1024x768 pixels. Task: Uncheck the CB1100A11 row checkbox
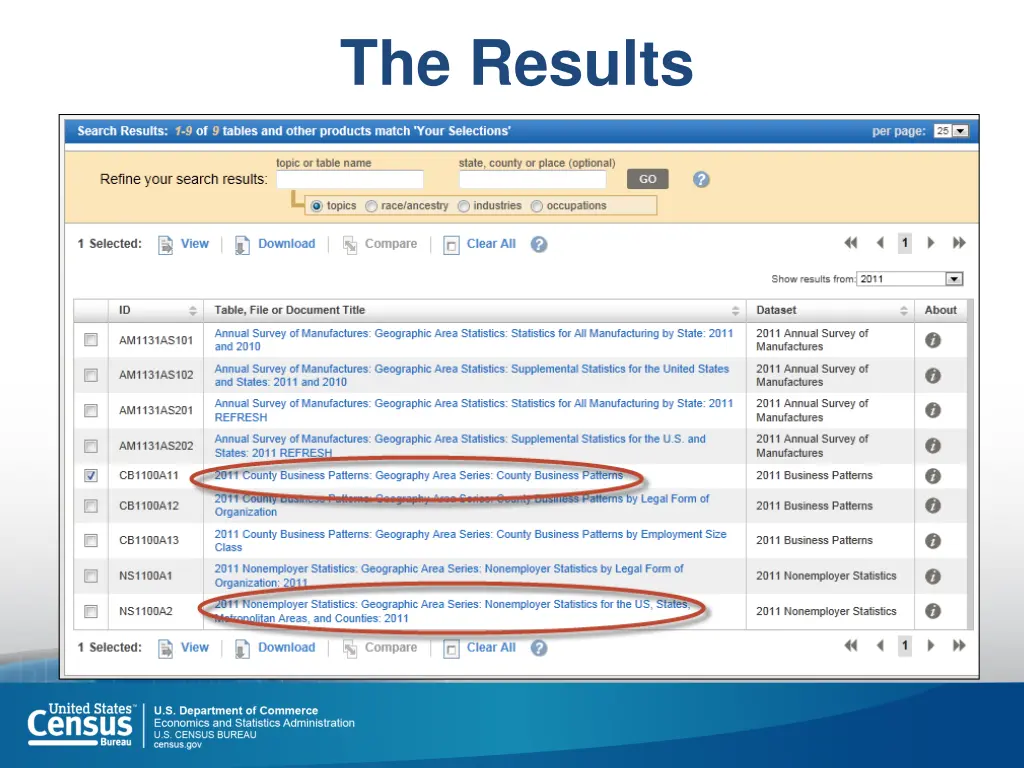point(91,475)
